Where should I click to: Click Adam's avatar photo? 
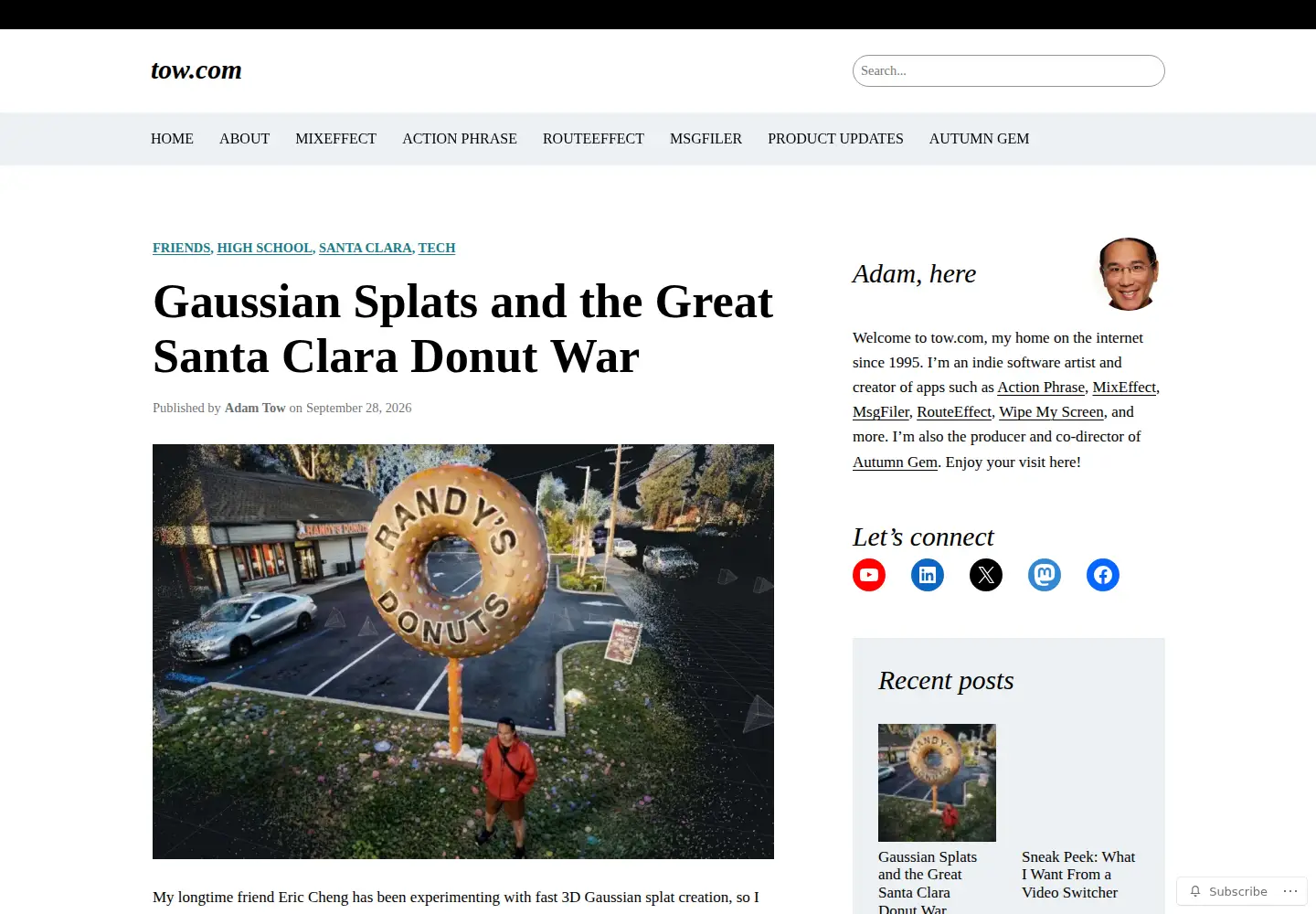[1129, 274]
